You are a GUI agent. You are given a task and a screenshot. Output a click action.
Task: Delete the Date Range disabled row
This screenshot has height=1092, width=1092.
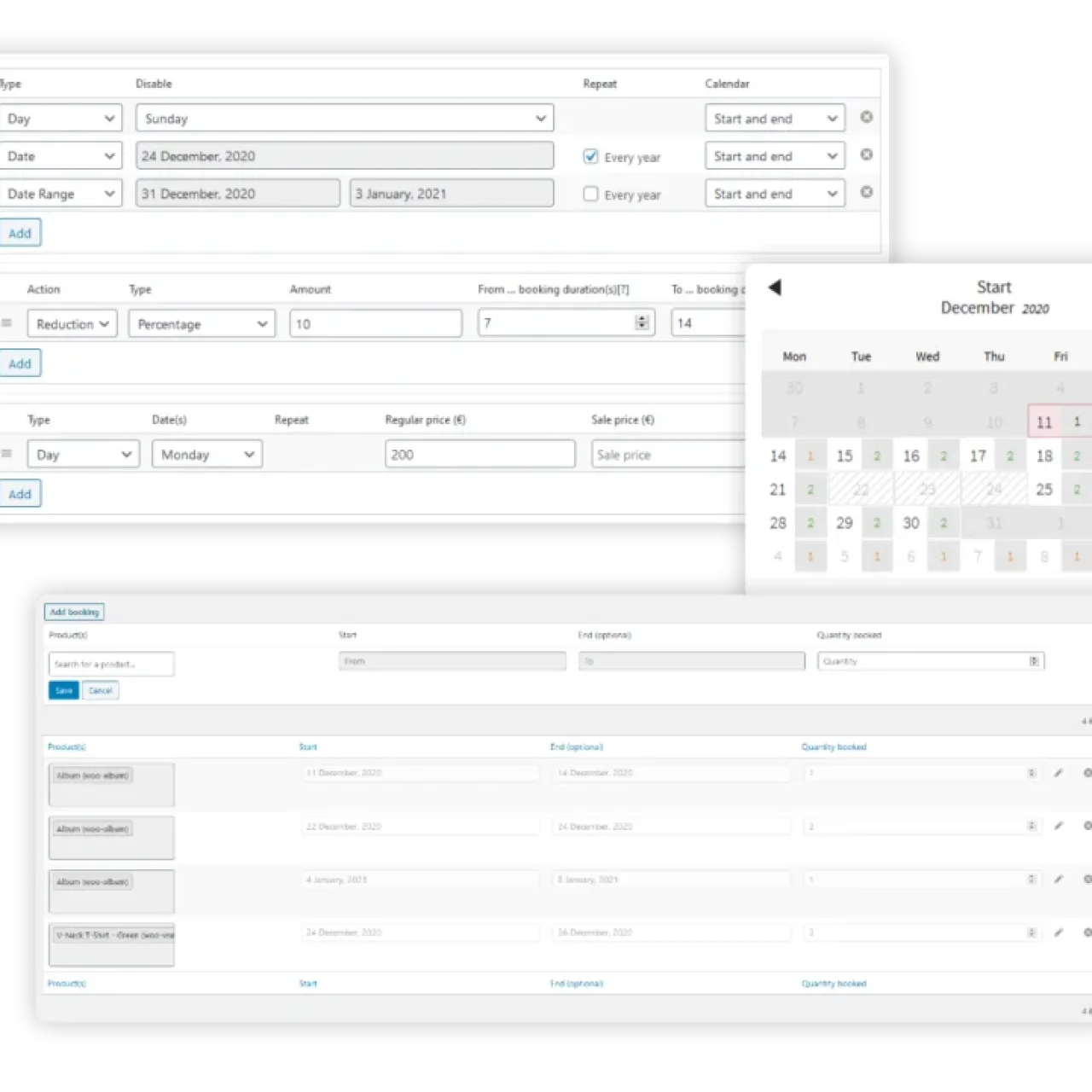click(866, 192)
